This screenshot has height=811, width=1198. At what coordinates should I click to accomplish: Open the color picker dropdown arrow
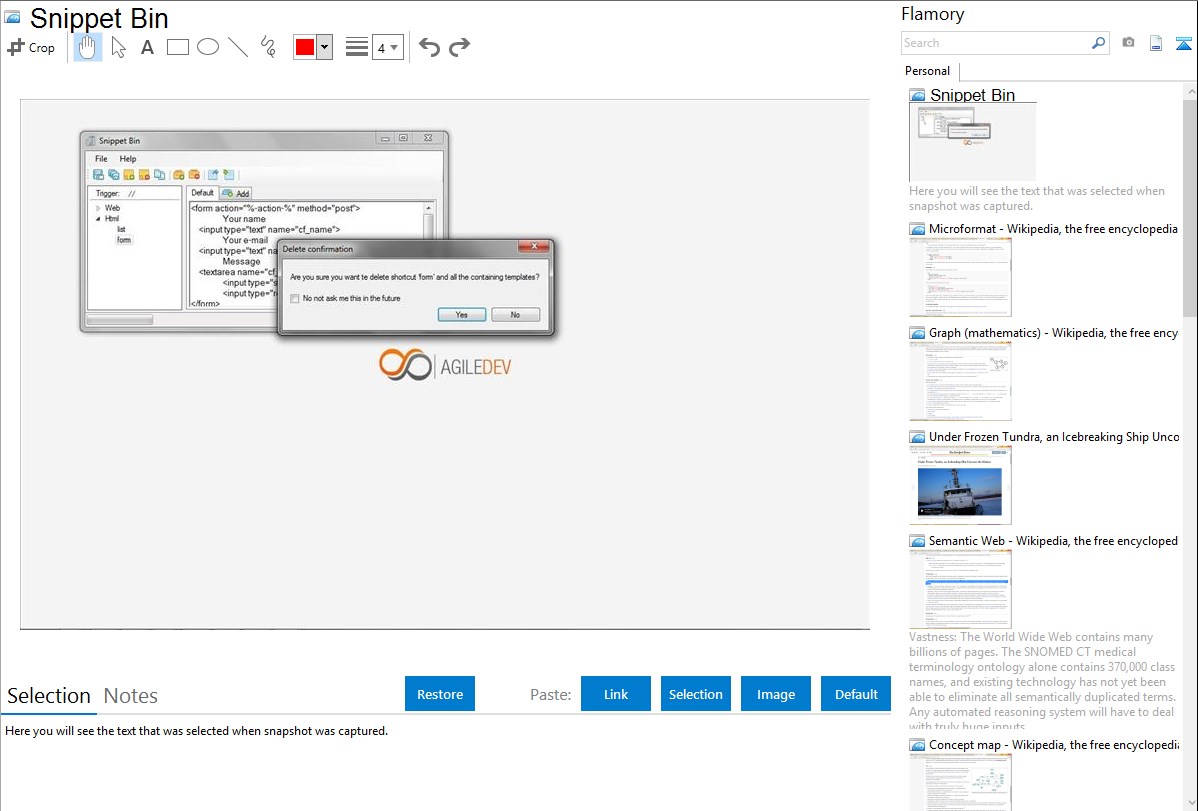[x=324, y=47]
